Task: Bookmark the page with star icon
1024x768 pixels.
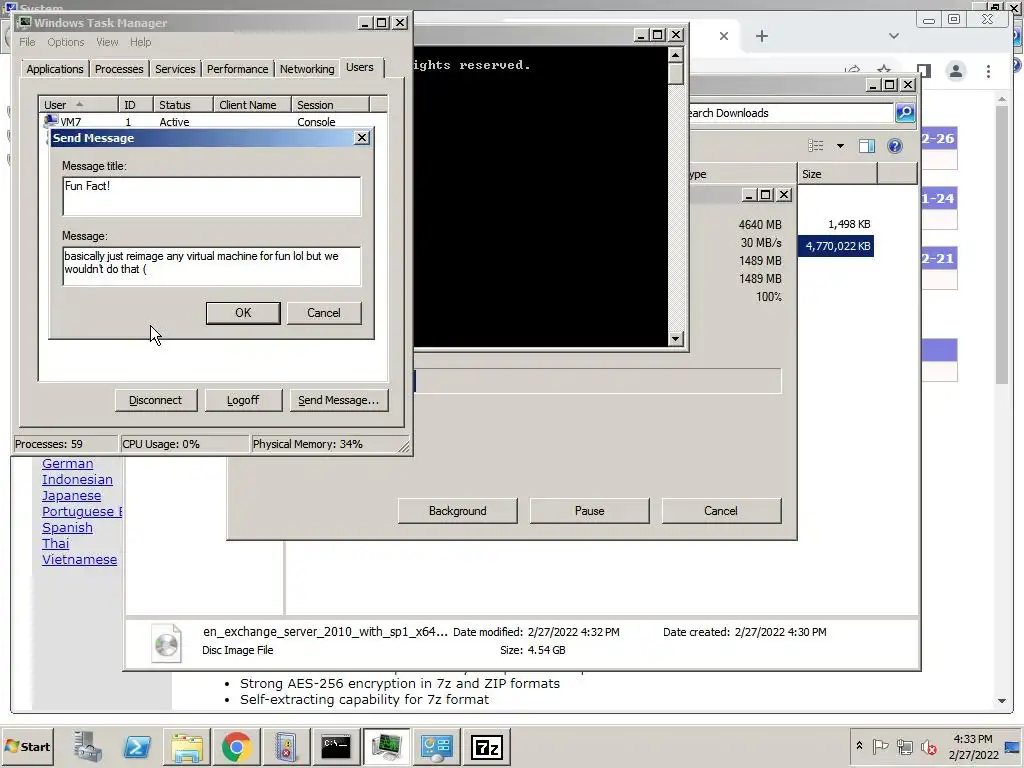Action: [884, 70]
